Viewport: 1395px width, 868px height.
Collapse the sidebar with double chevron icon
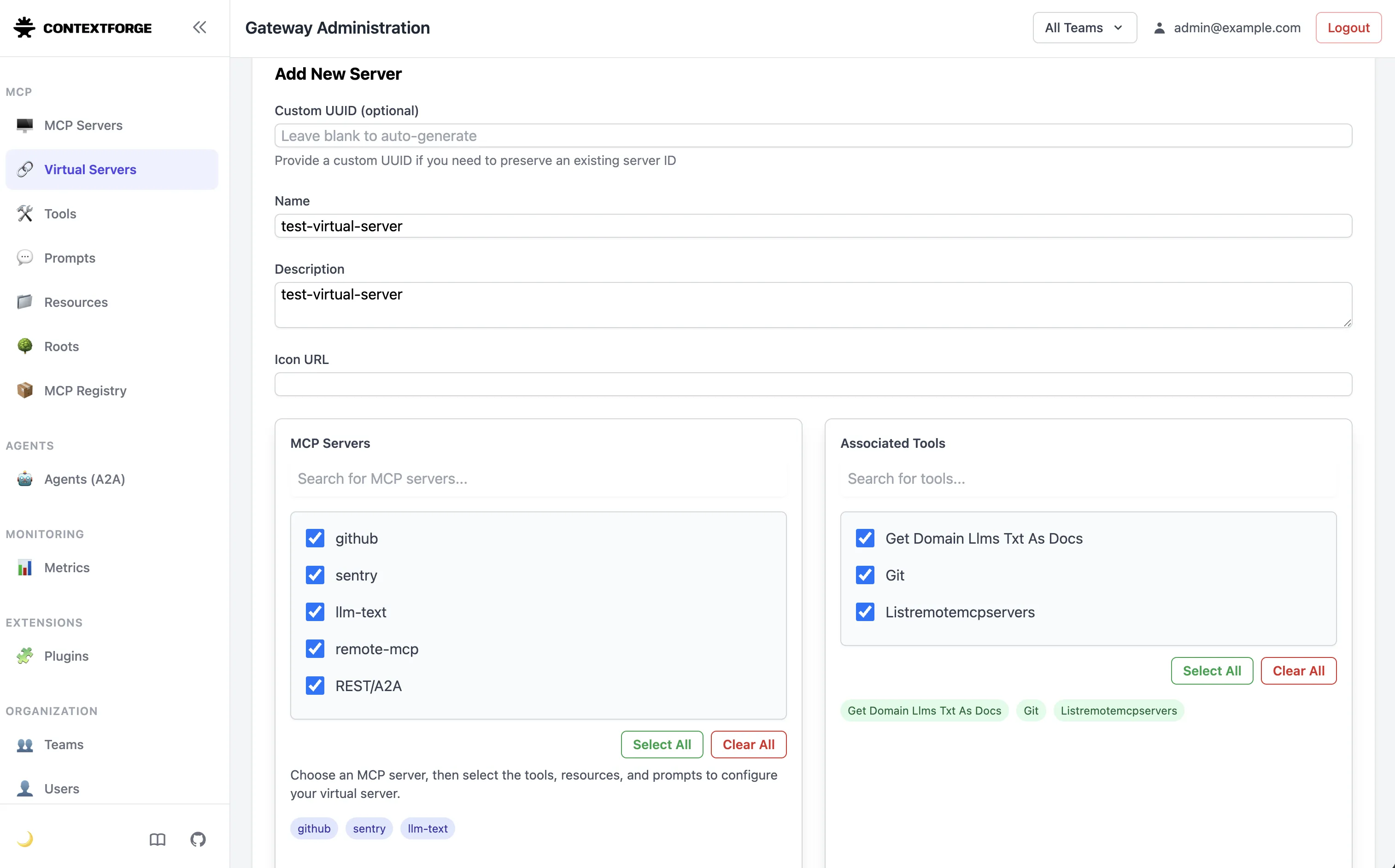[199, 27]
